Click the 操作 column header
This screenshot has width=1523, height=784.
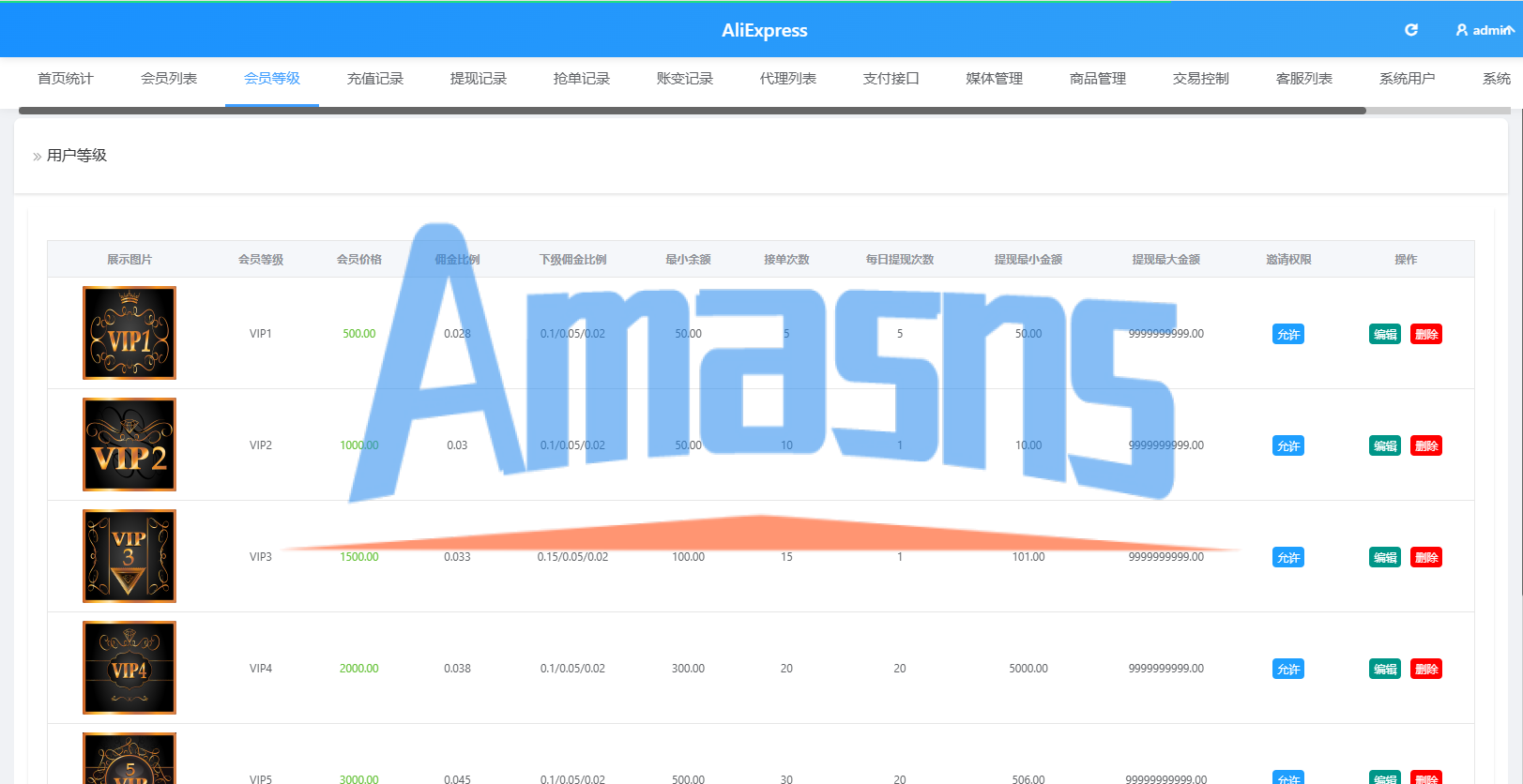tap(1406, 260)
